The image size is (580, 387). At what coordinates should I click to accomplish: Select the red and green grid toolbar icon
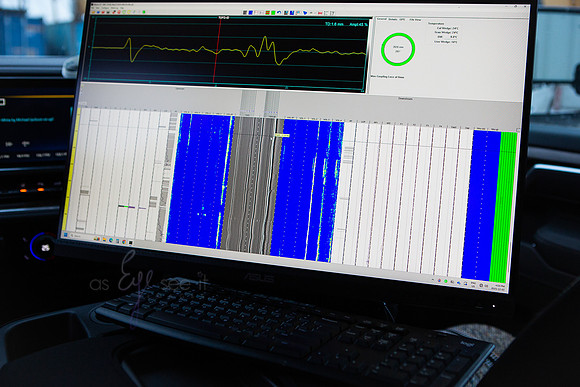point(267,13)
